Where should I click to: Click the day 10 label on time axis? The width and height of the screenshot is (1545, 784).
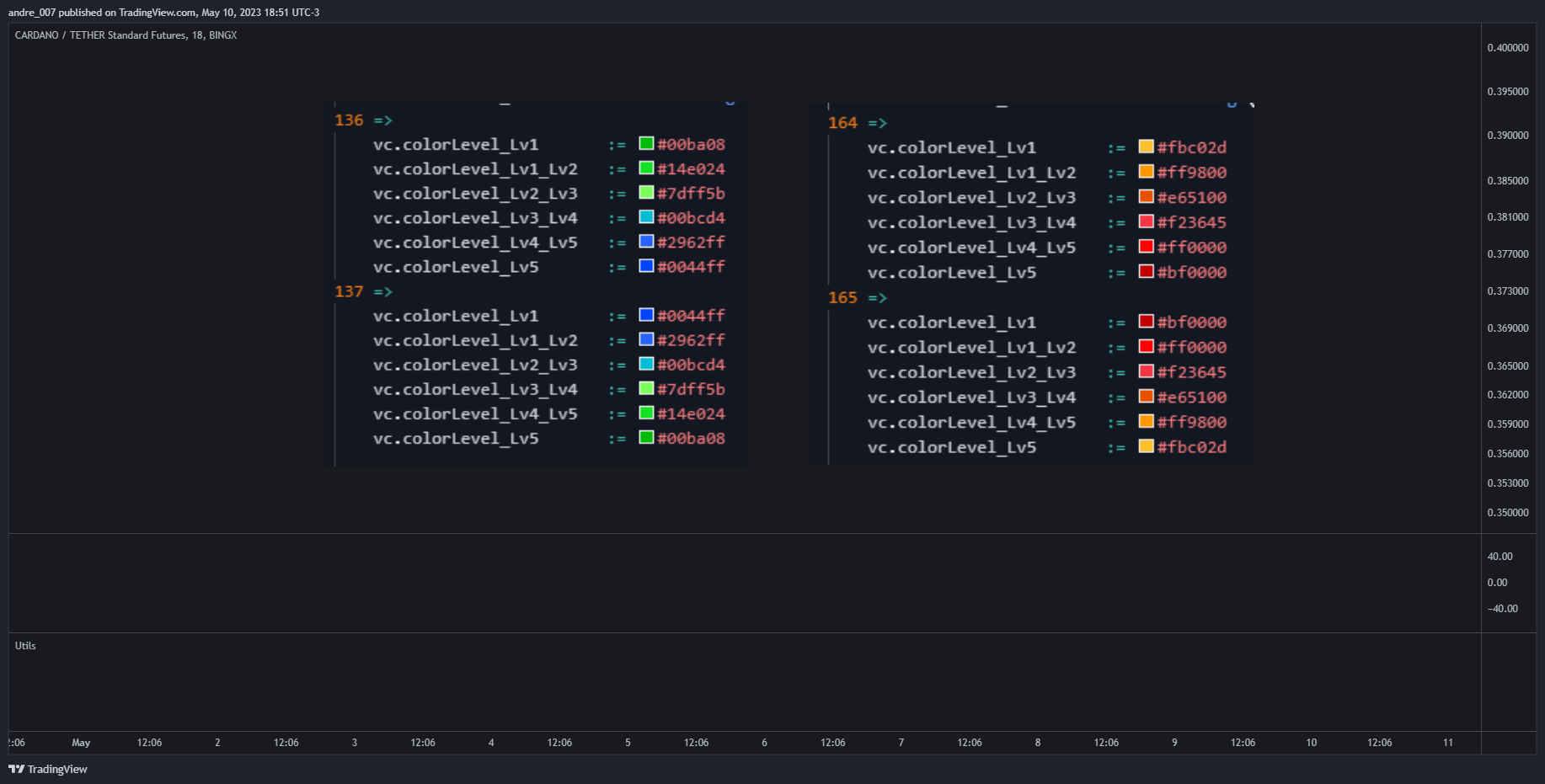1312,743
